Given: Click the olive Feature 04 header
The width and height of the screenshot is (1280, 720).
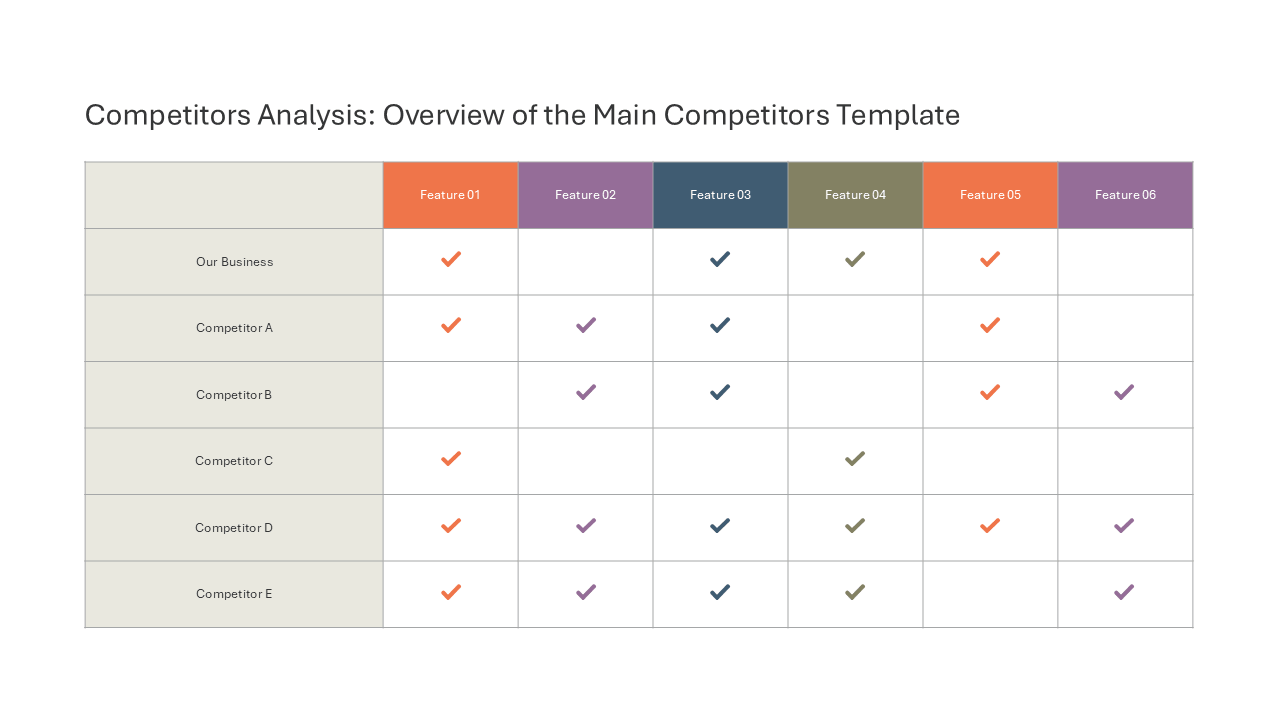Looking at the screenshot, I should pos(855,195).
